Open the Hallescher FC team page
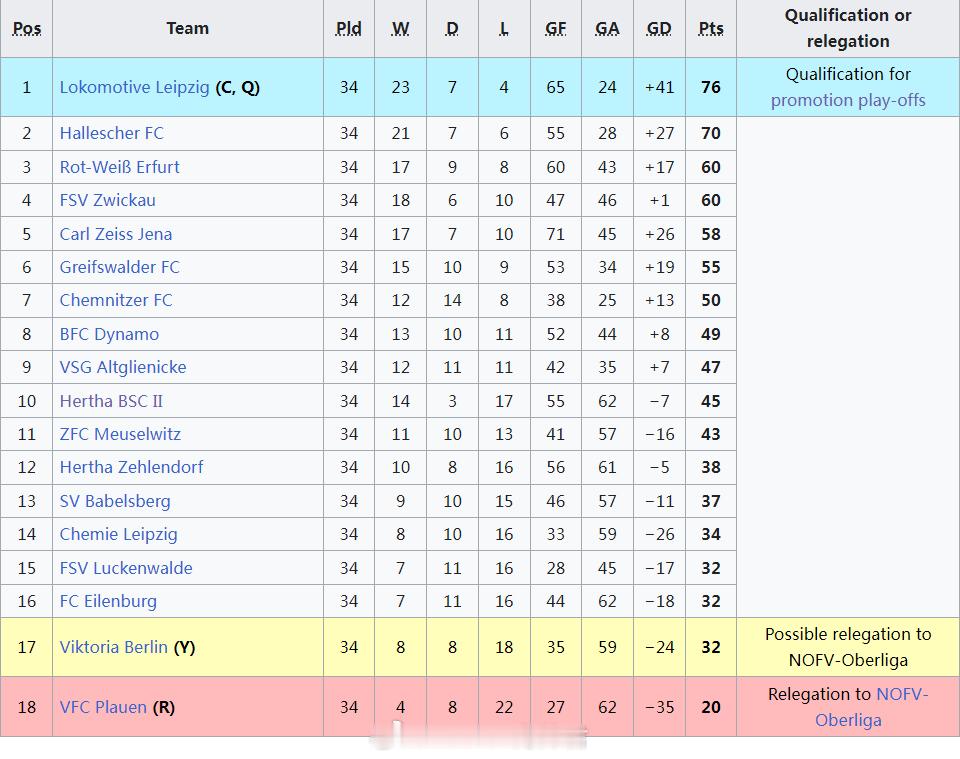The image size is (960, 759). tap(111, 133)
